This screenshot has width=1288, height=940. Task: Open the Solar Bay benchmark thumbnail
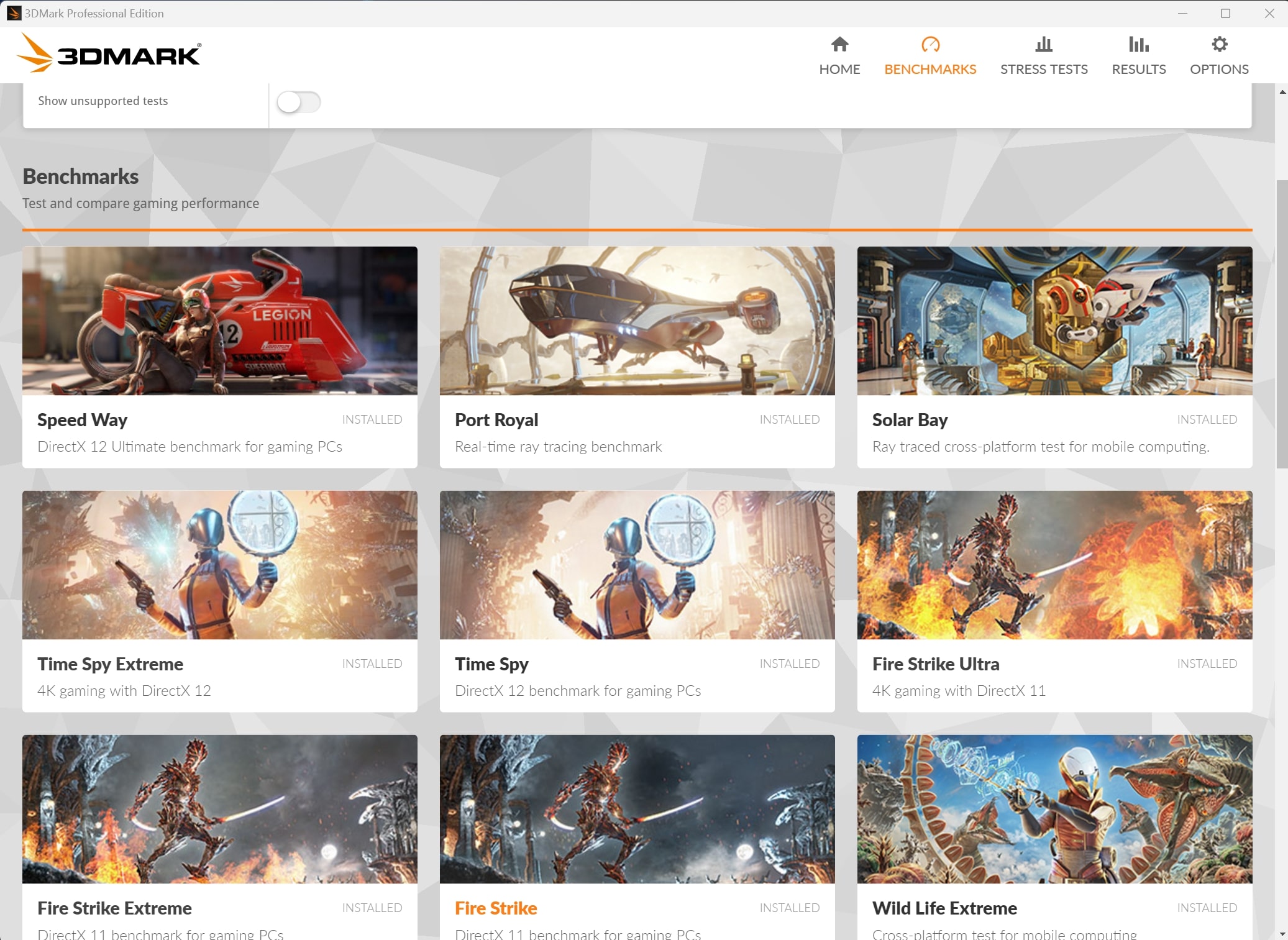click(1055, 321)
